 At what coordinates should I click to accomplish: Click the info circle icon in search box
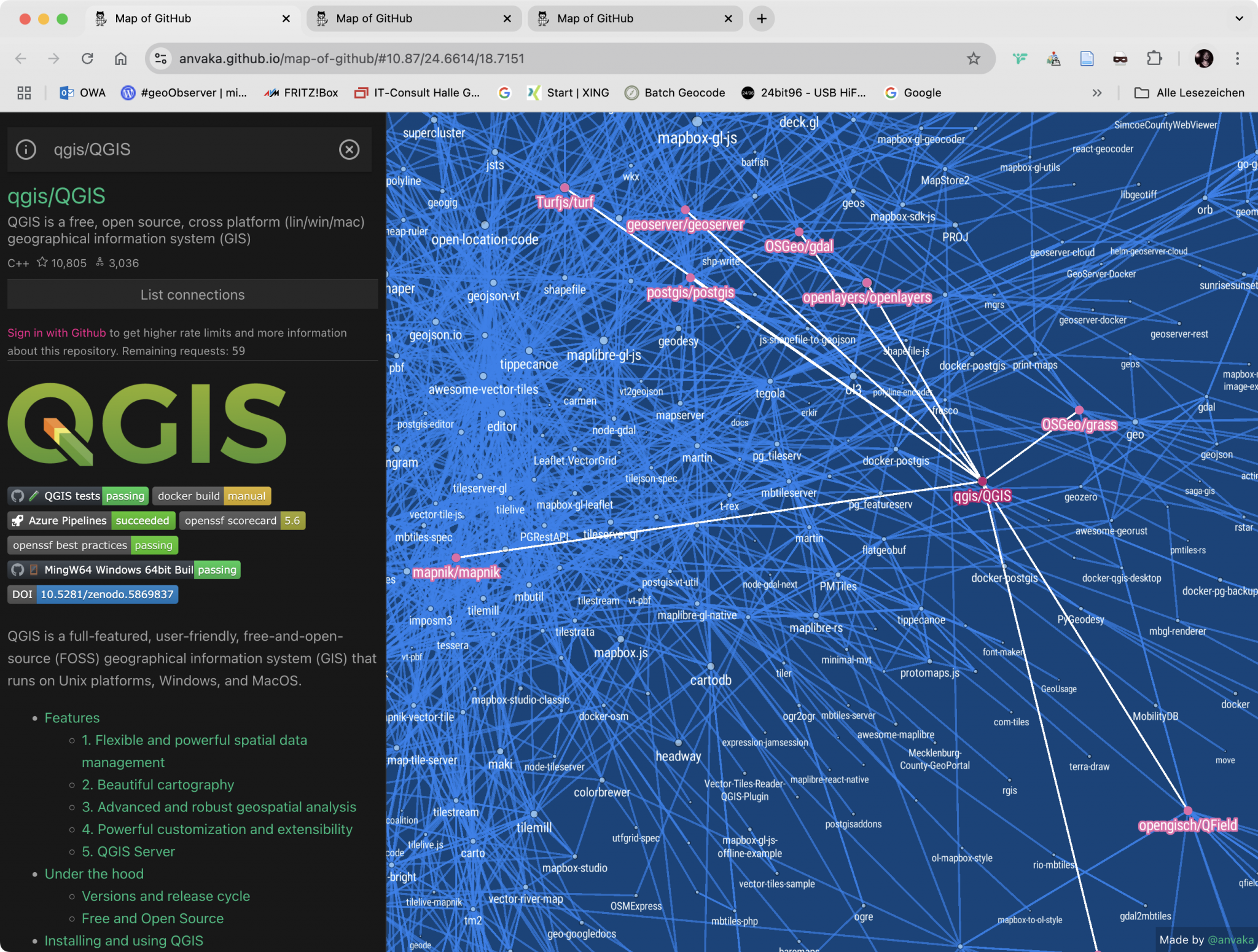(26, 149)
